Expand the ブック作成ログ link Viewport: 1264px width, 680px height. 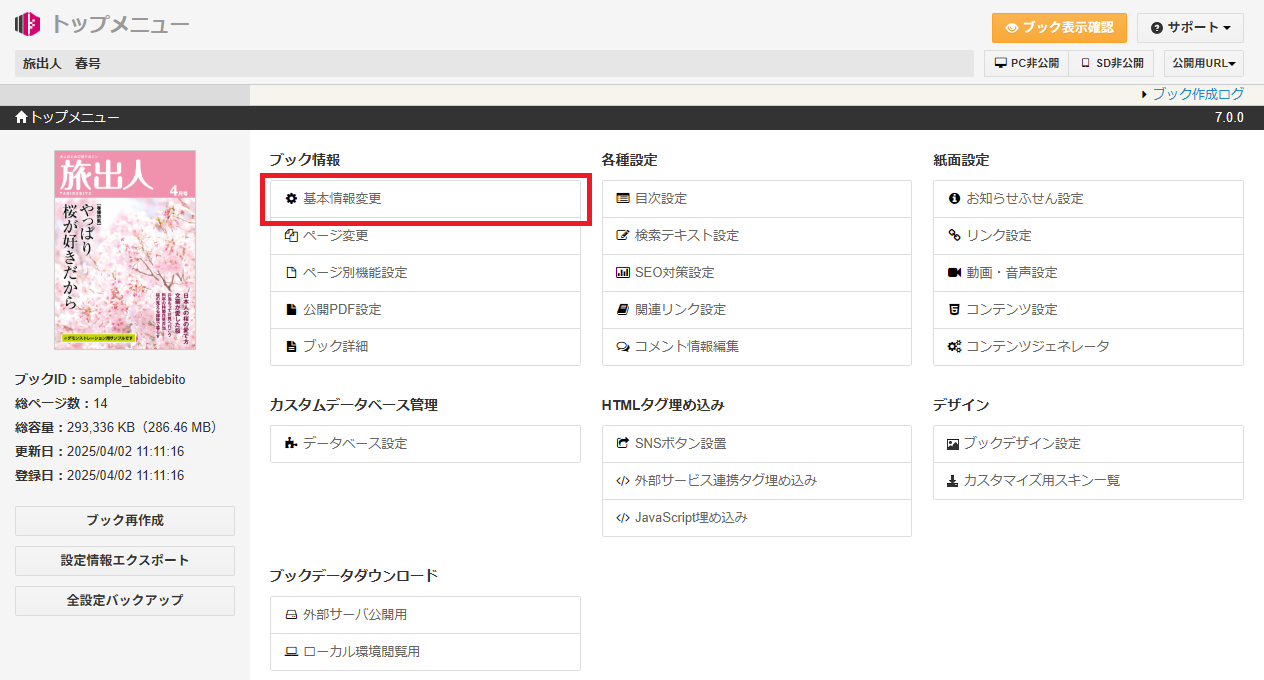click(1197, 94)
